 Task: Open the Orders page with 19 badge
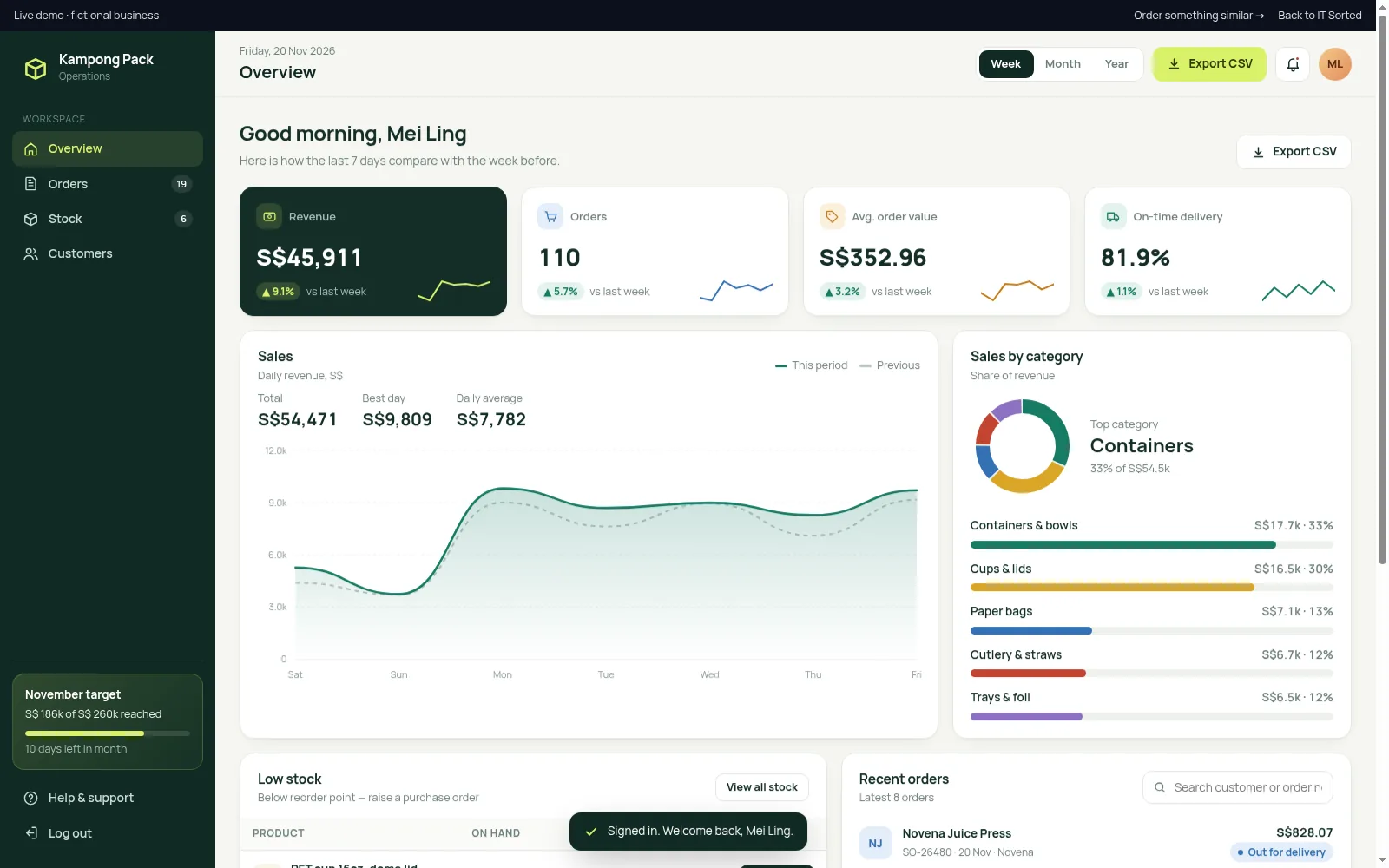[108, 184]
